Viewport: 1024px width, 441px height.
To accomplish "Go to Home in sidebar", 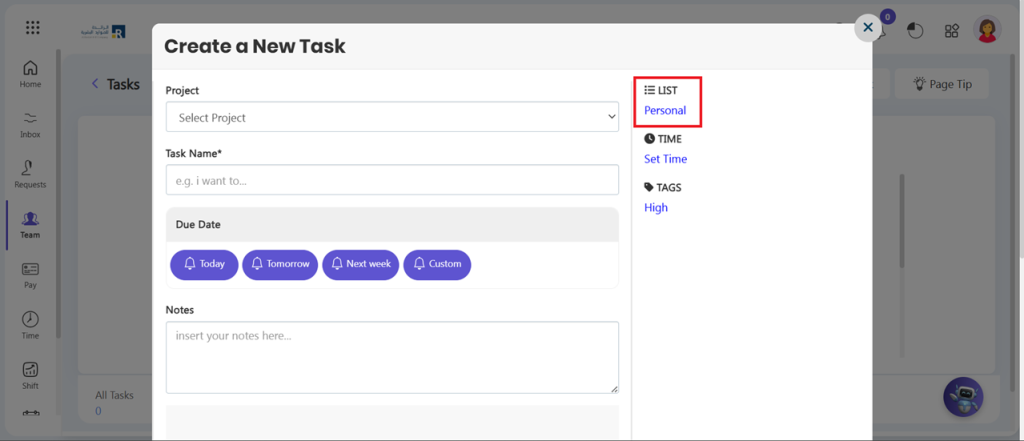I will tap(30, 74).
